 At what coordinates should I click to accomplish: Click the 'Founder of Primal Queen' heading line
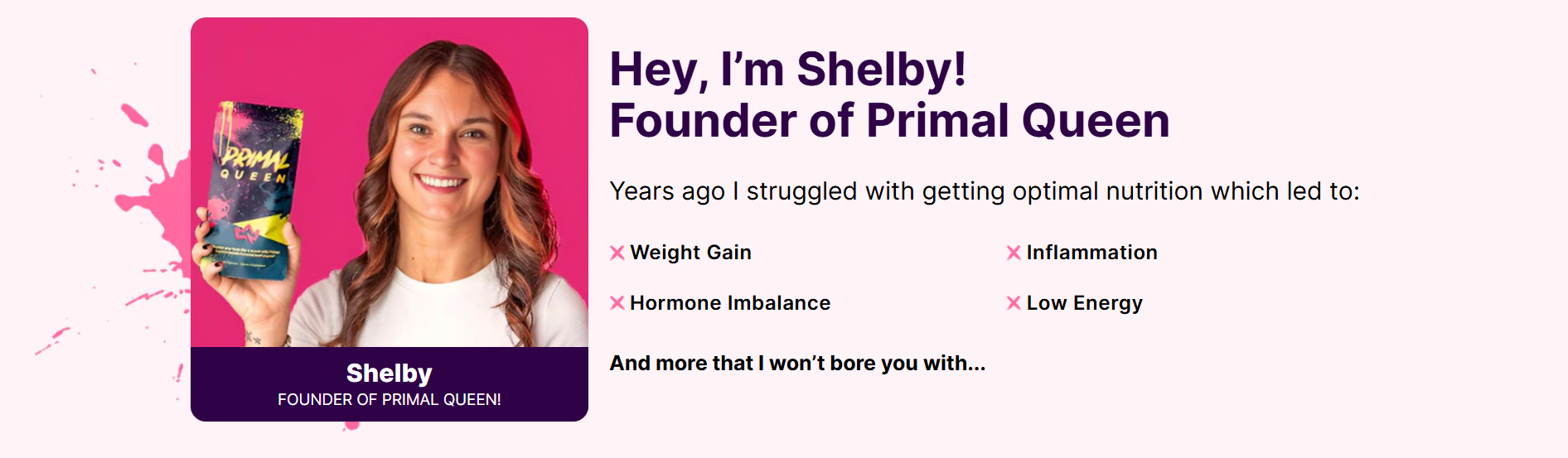889,121
